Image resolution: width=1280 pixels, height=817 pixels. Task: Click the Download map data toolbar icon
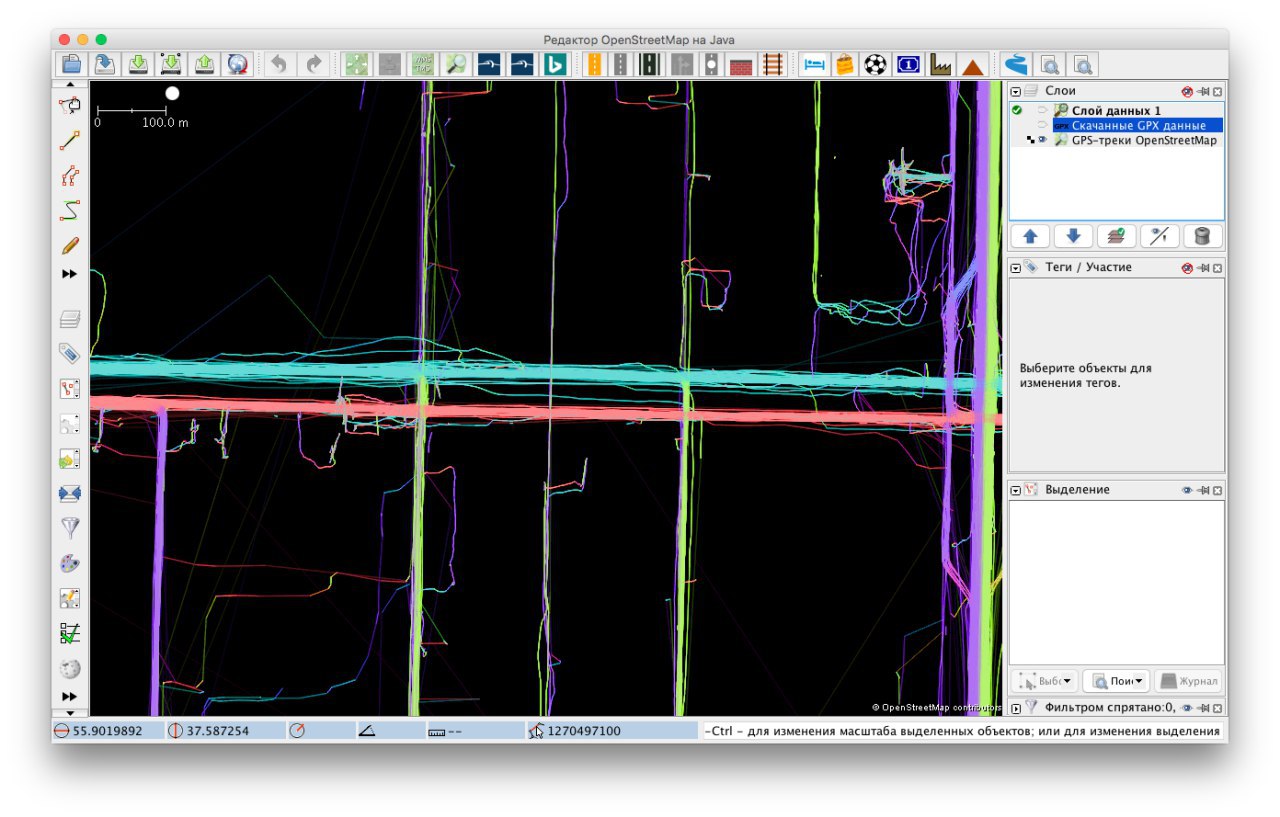tap(138, 65)
